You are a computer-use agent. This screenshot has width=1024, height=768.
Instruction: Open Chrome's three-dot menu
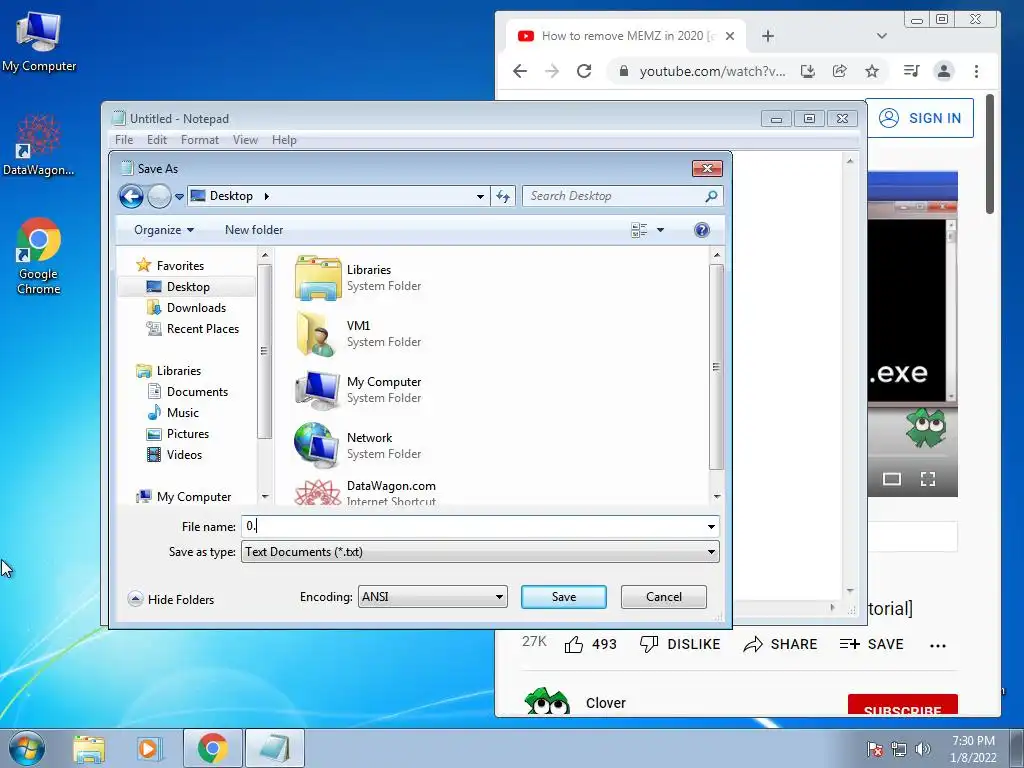click(x=976, y=71)
